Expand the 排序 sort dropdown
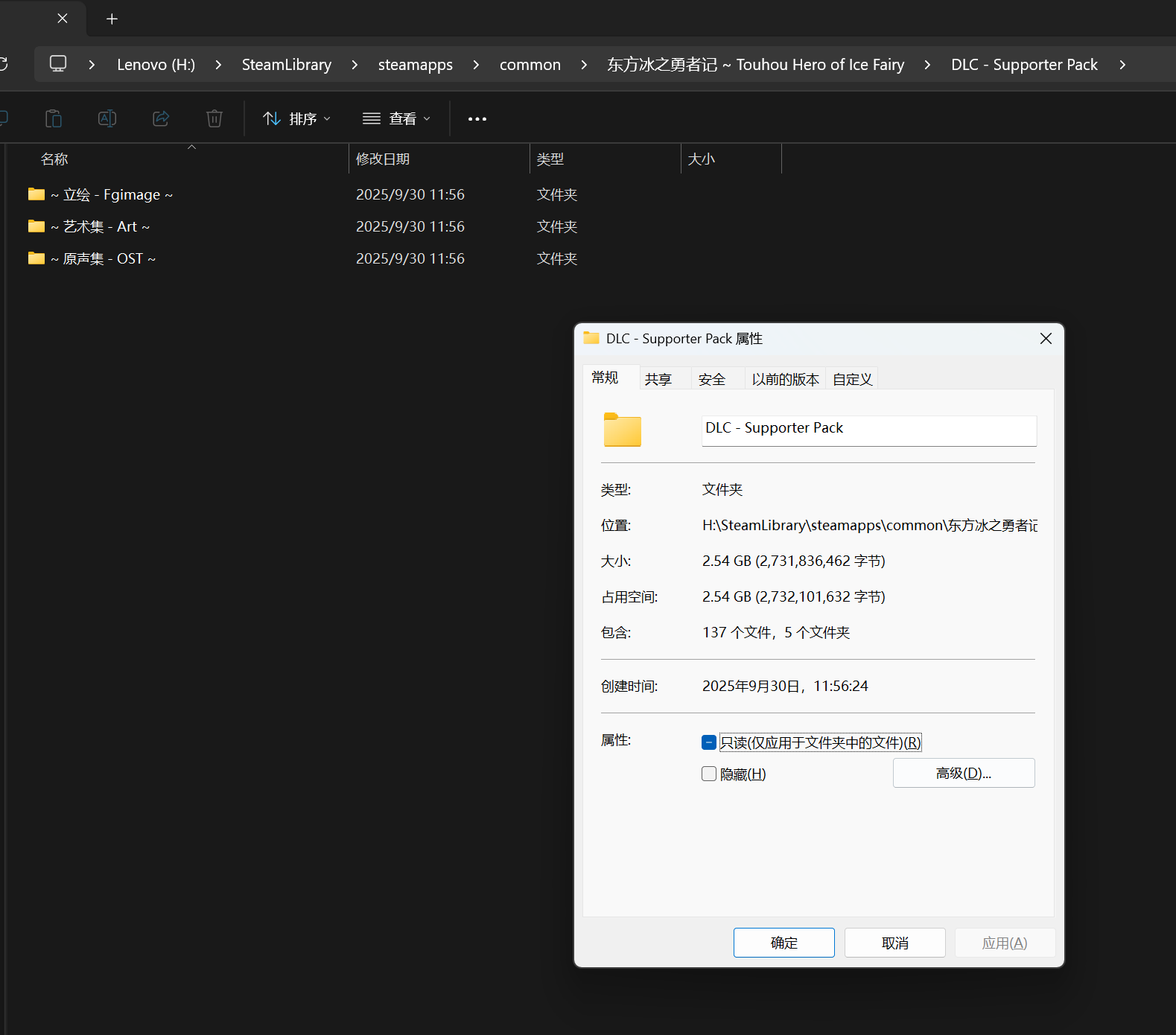Screen dimensions: 1176x1035 click(296, 119)
